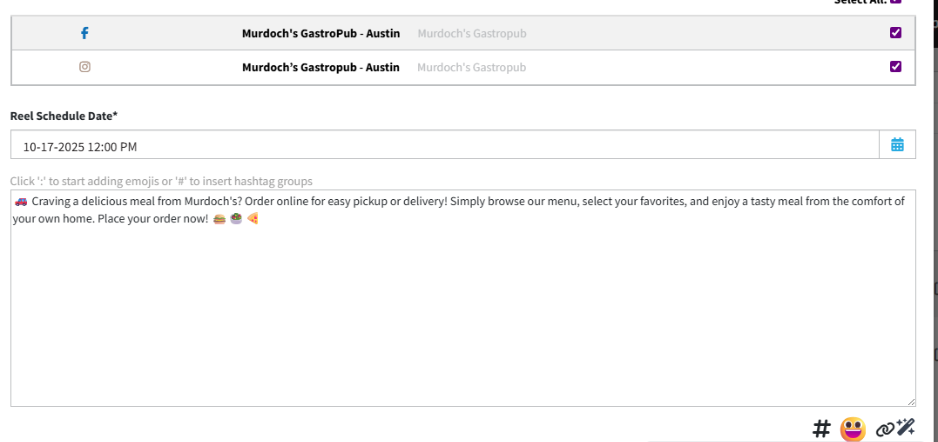Uncheck the Facebook account checkbox
This screenshot has width=938, height=442.
point(895,33)
